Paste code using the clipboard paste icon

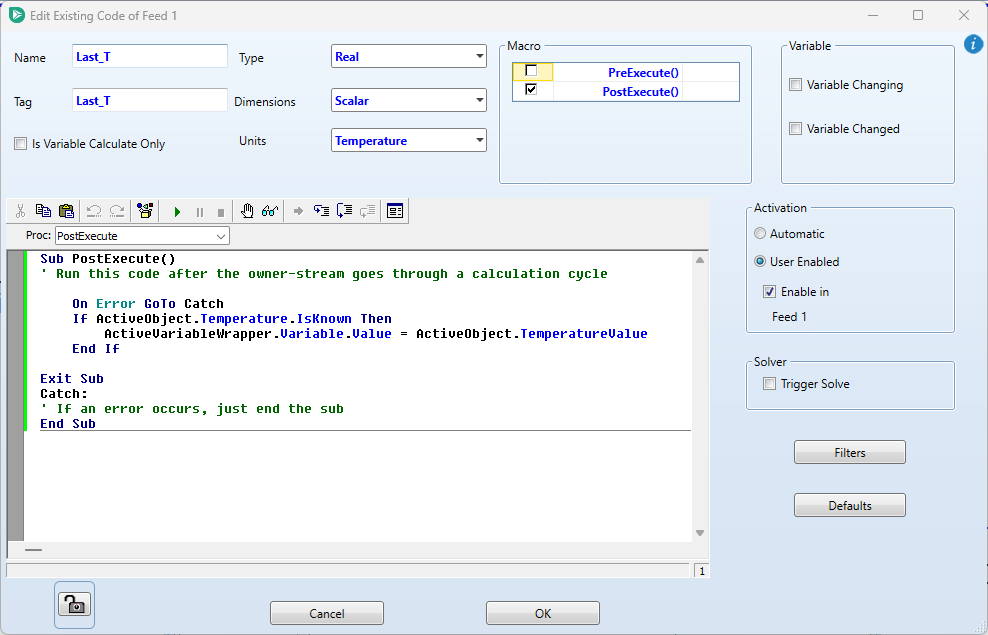[x=66, y=210]
